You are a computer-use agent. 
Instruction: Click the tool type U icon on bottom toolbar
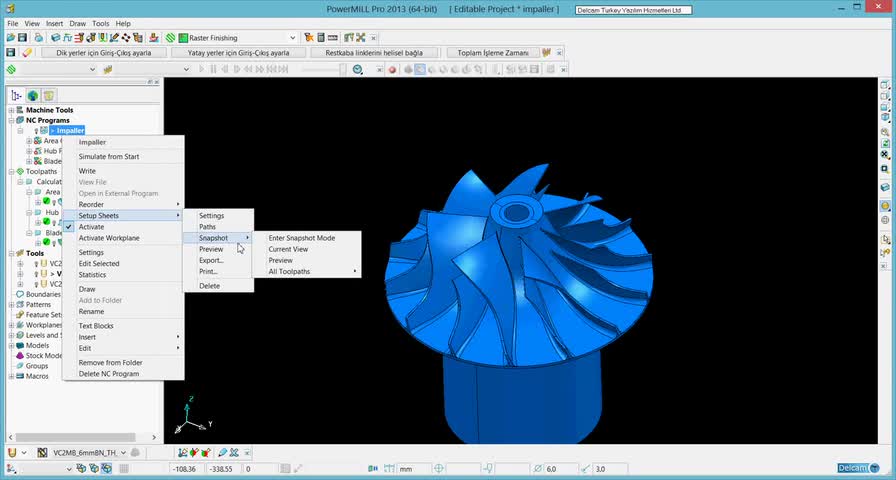click(x=12, y=453)
